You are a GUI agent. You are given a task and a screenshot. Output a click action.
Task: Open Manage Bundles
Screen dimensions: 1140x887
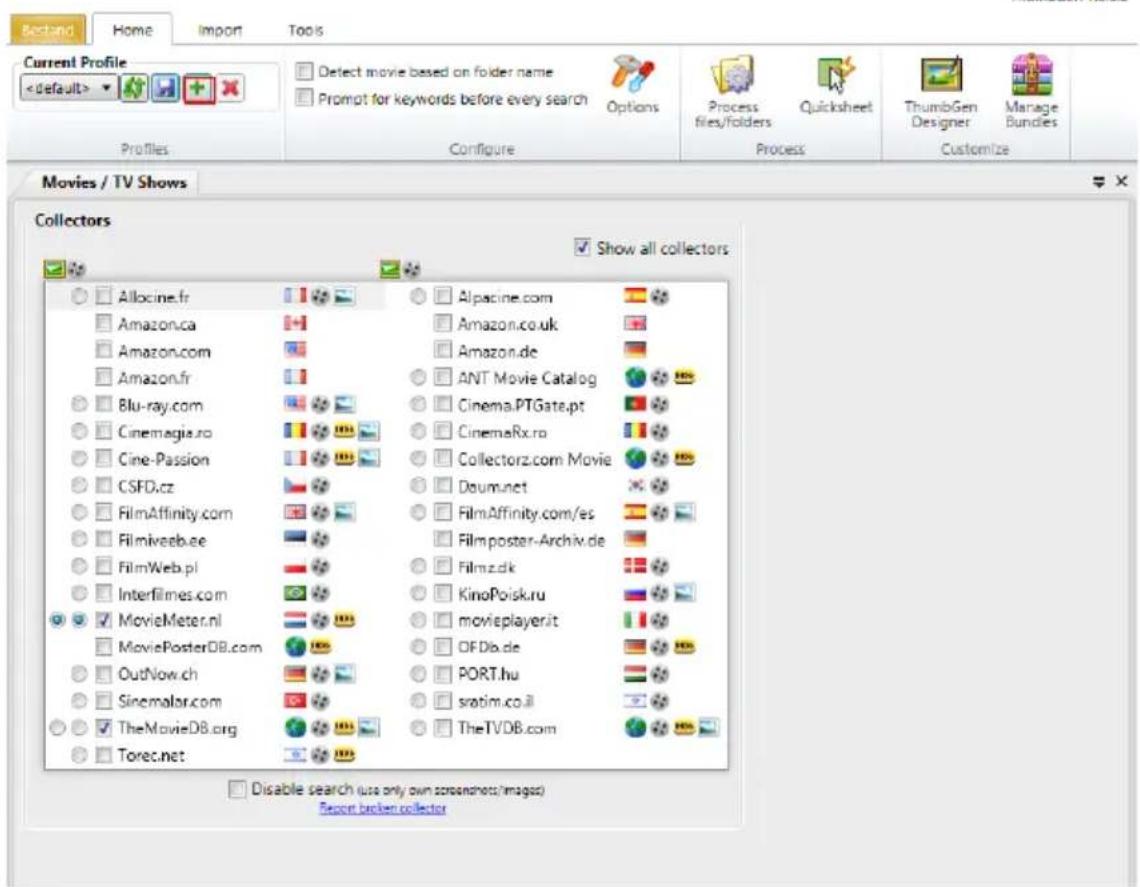click(1031, 92)
